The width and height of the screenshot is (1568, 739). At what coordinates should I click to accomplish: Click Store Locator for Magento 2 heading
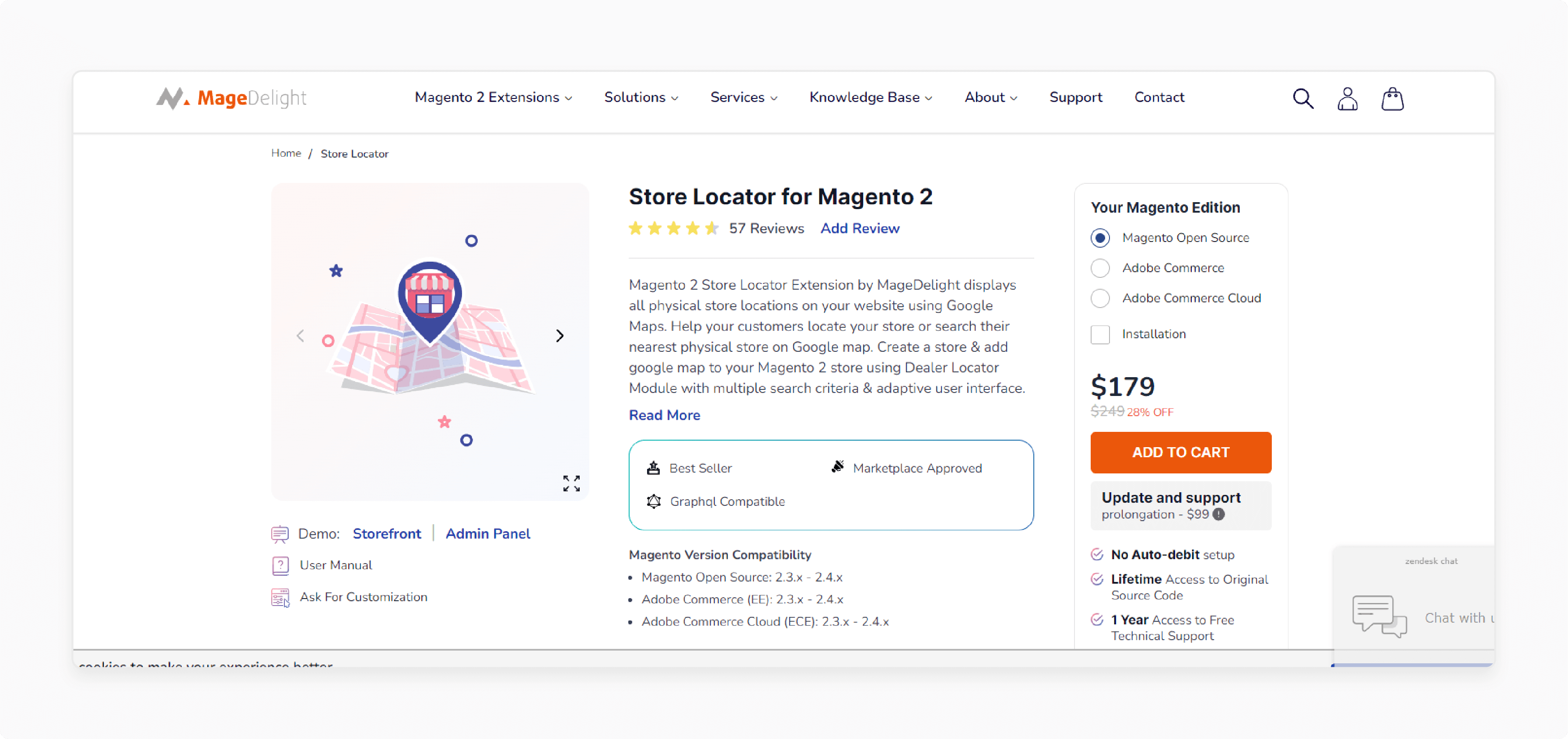click(780, 196)
